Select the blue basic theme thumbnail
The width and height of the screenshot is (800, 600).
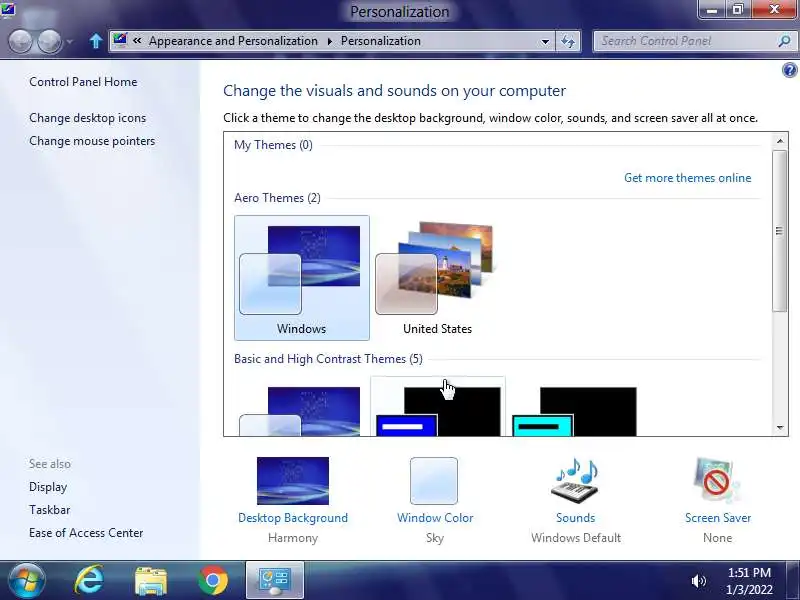tap(302, 408)
